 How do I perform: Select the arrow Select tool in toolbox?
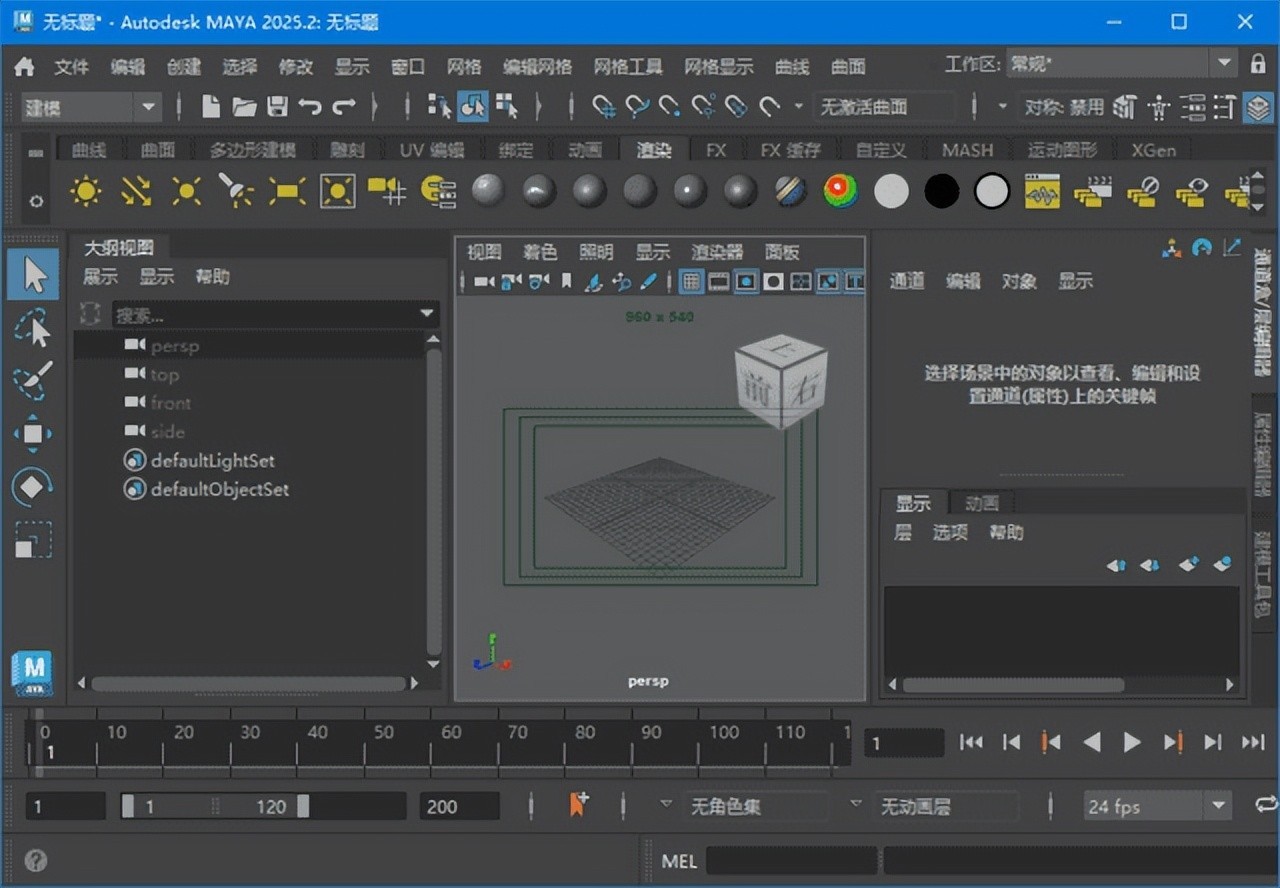pyautogui.click(x=34, y=275)
